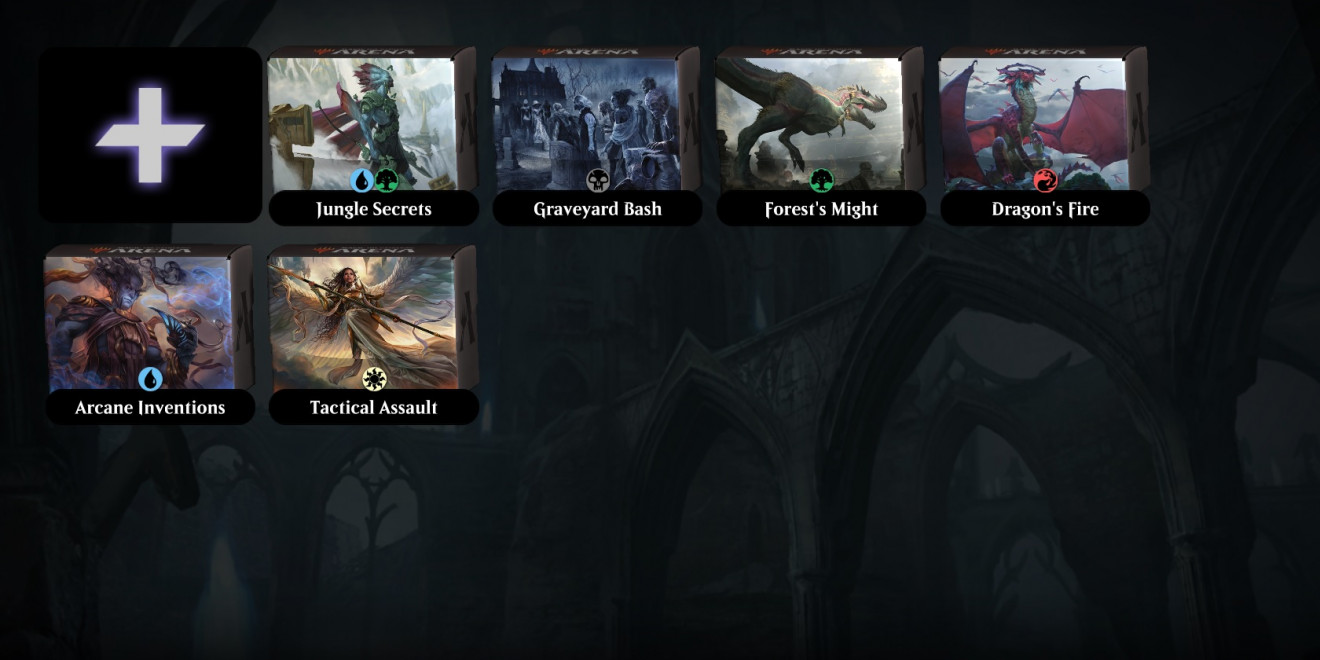Click the black skull mana icon on Graveyard Bash
Viewport: 1320px width, 660px height.
click(x=598, y=180)
